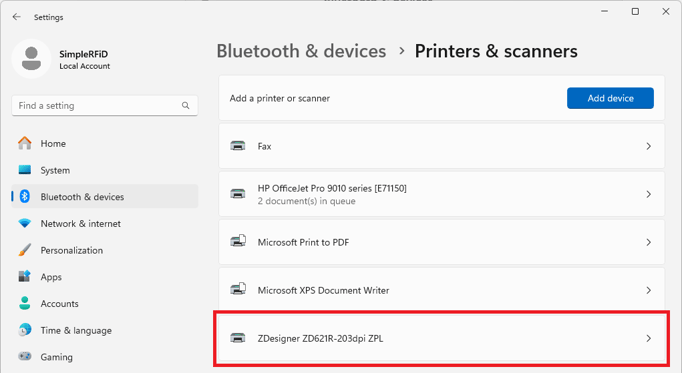Expand HP OfficeJet Pro 9010 chevron
This screenshot has width=682, height=373.
[649, 194]
